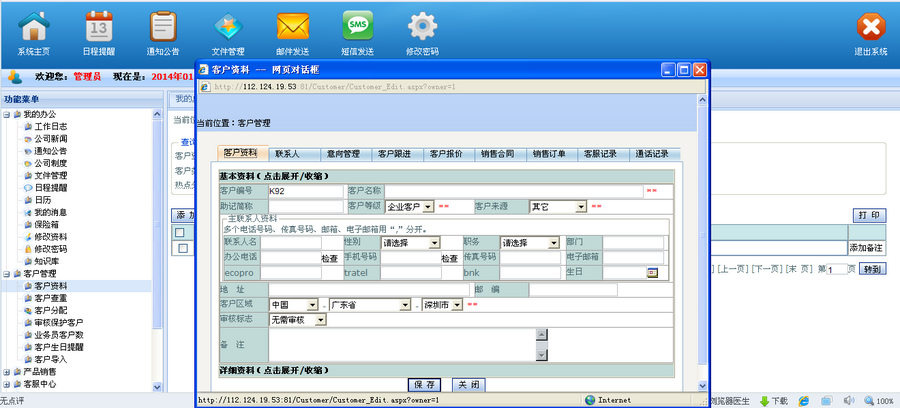Collapse the 我的办公 tree node
The image size is (900, 408).
(7, 114)
